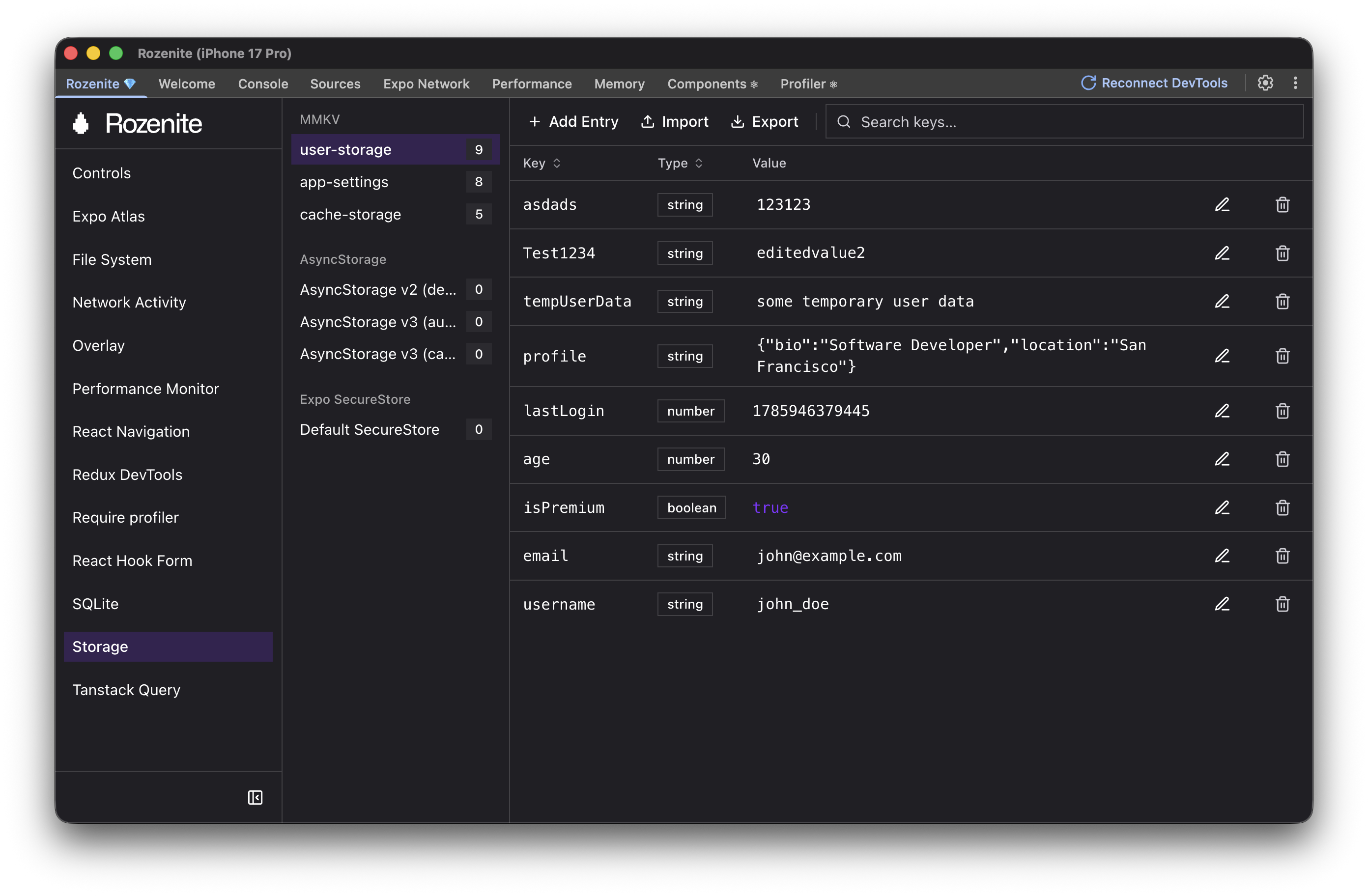The image size is (1368, 896).
Task: Open the Profiler tab
Action: 808,84
